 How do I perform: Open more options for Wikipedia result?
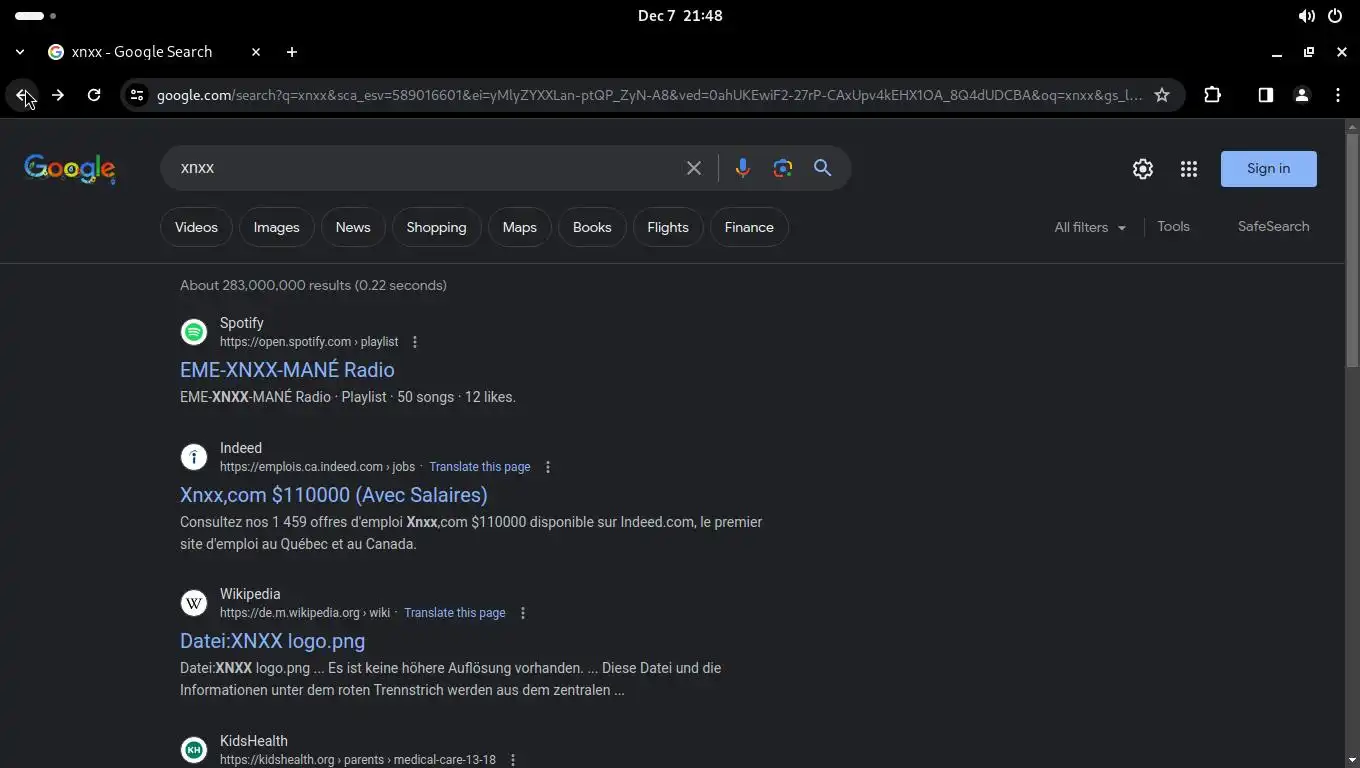[522, 613]
